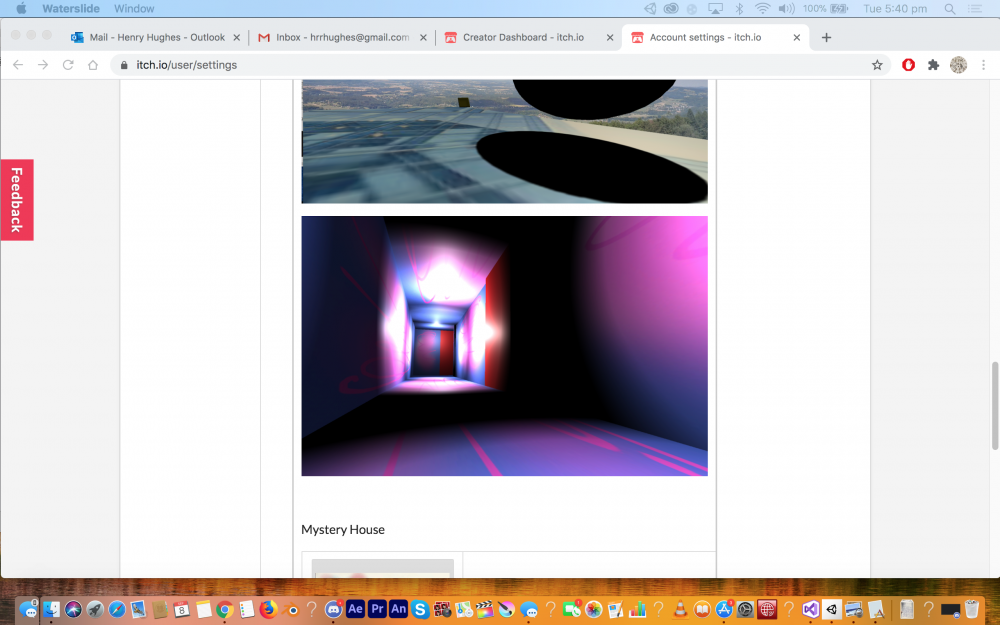This screenshot has width=1000, height=625.
Task: Open VLC from the dock
Action: pos(680,609)
